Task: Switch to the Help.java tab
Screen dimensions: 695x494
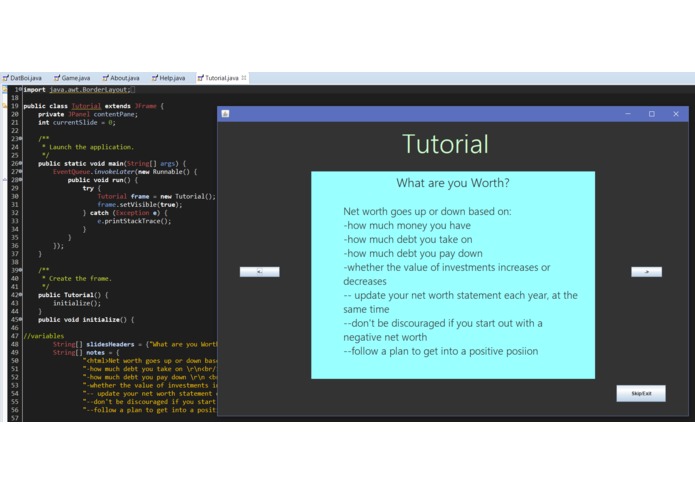Action: point(168,78)
